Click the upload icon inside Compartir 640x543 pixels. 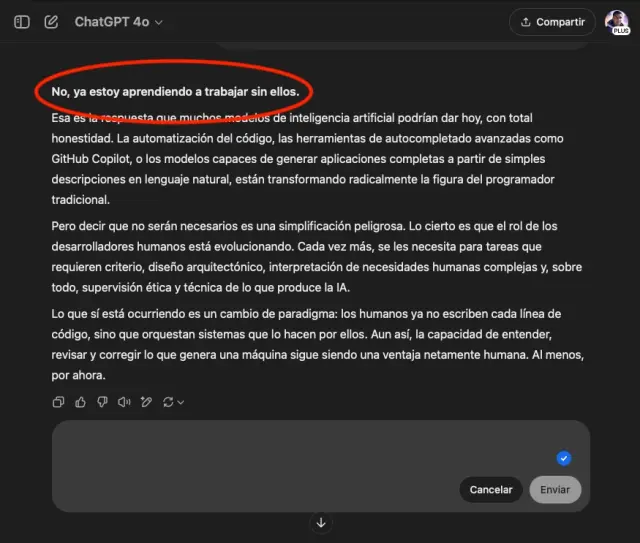point(526,22)
